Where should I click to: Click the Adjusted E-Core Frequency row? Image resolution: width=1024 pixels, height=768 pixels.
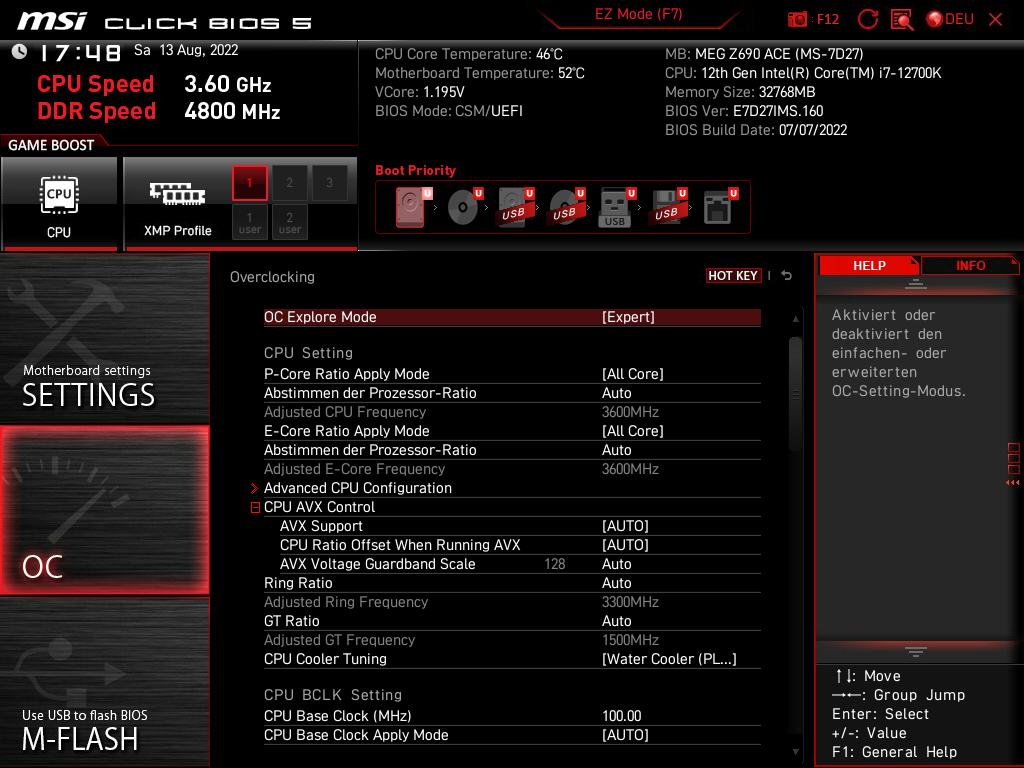click(512, 469)
